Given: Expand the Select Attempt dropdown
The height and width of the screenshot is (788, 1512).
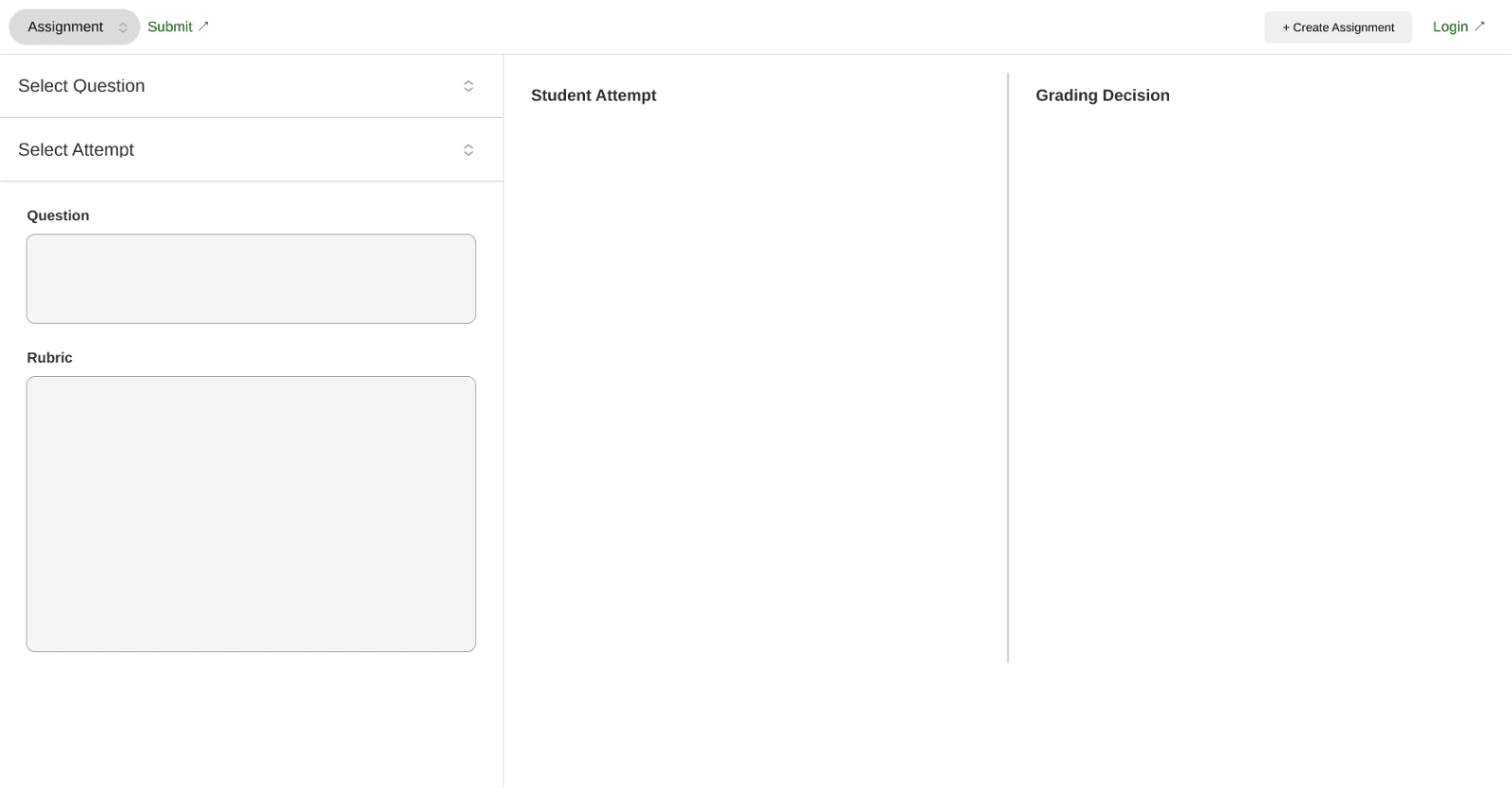Looking at the screenshot, I should [251, 149].
